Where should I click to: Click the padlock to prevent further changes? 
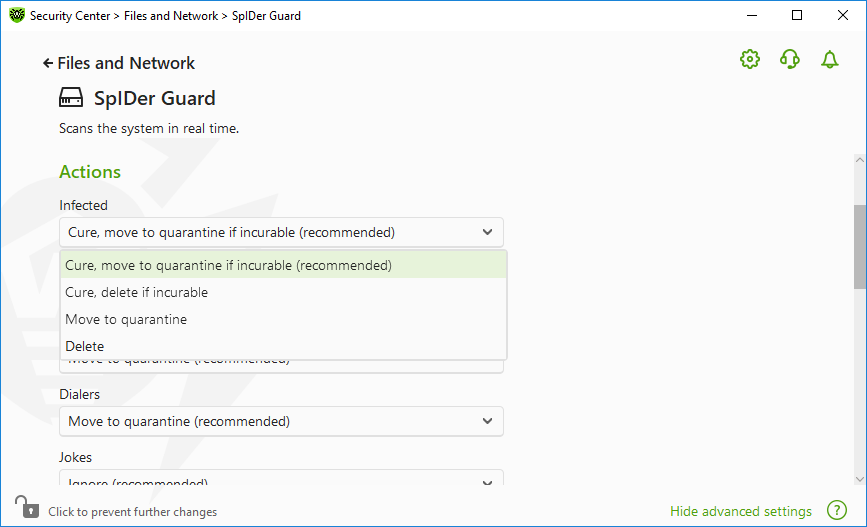(x=27, y=507)
